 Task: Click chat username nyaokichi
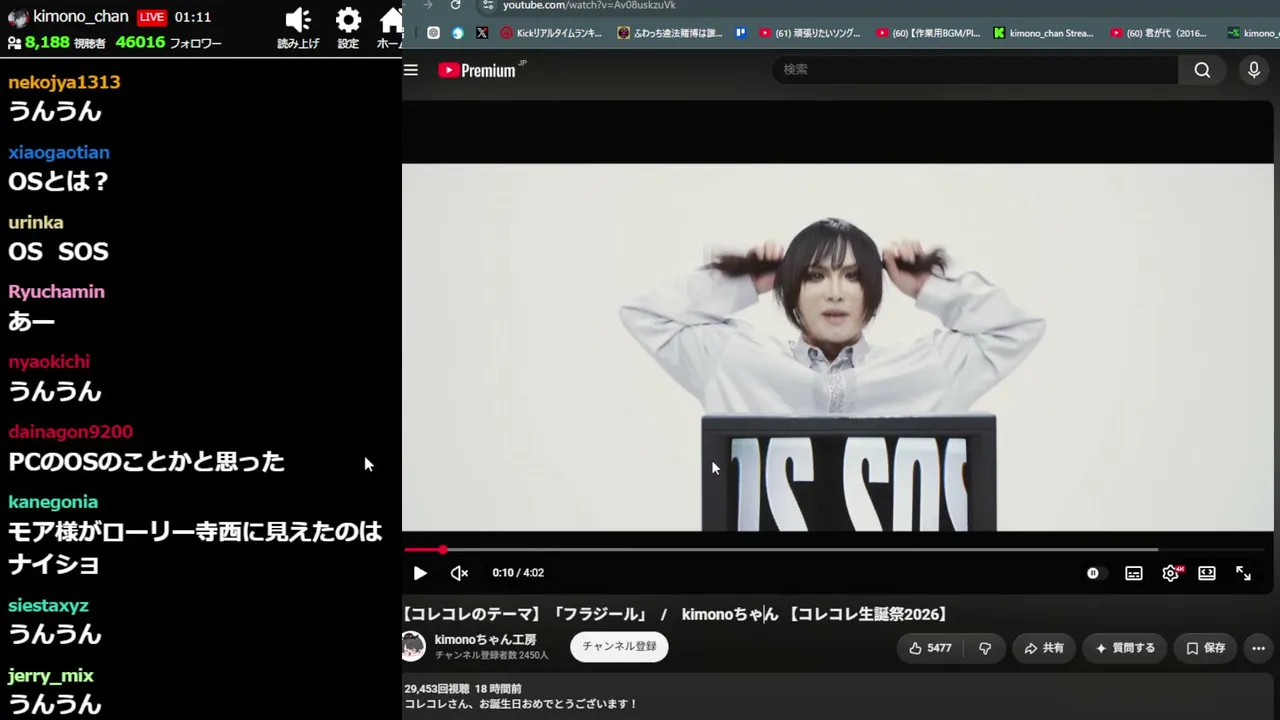tap(49, 362)
